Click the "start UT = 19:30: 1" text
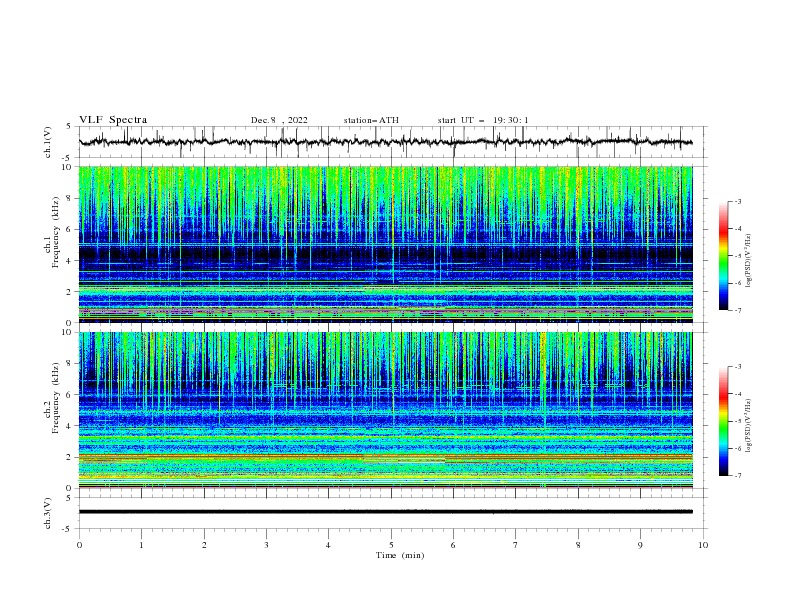Viewport: 792px width, 612px height. (483, 120)
